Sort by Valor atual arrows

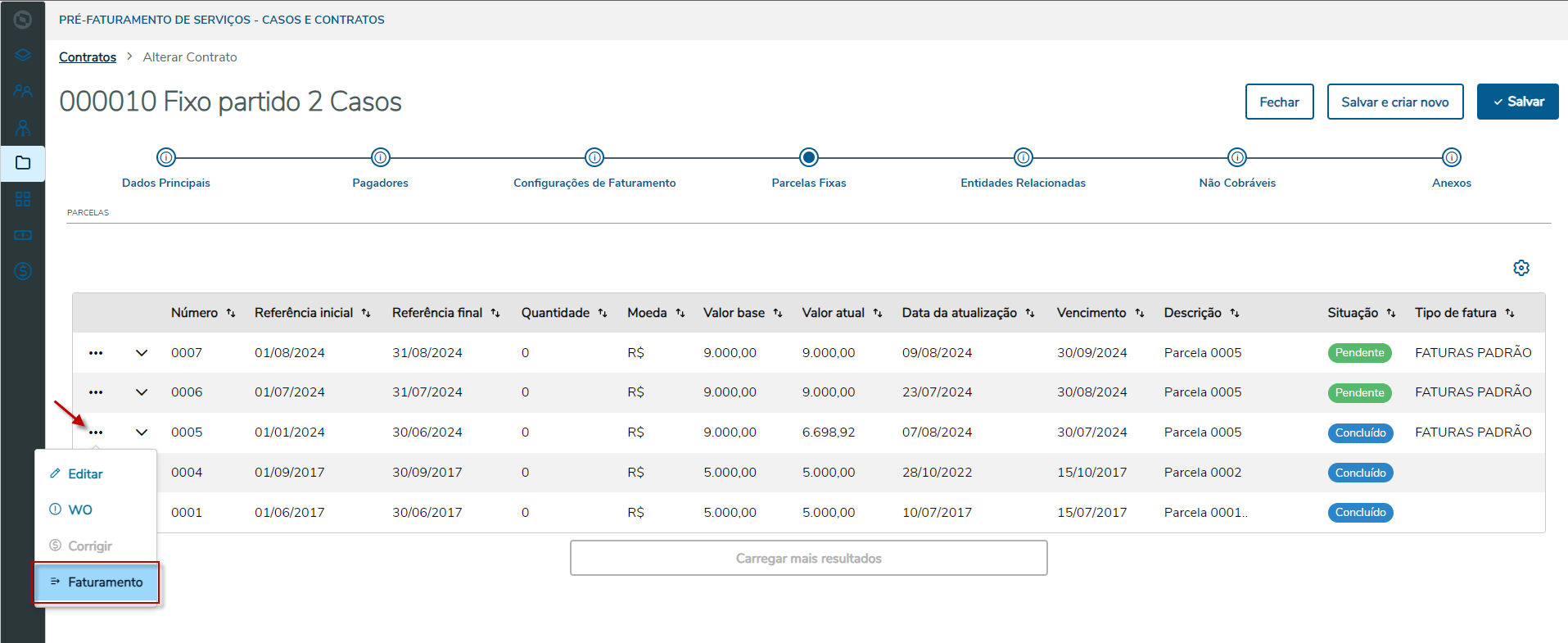878,313
